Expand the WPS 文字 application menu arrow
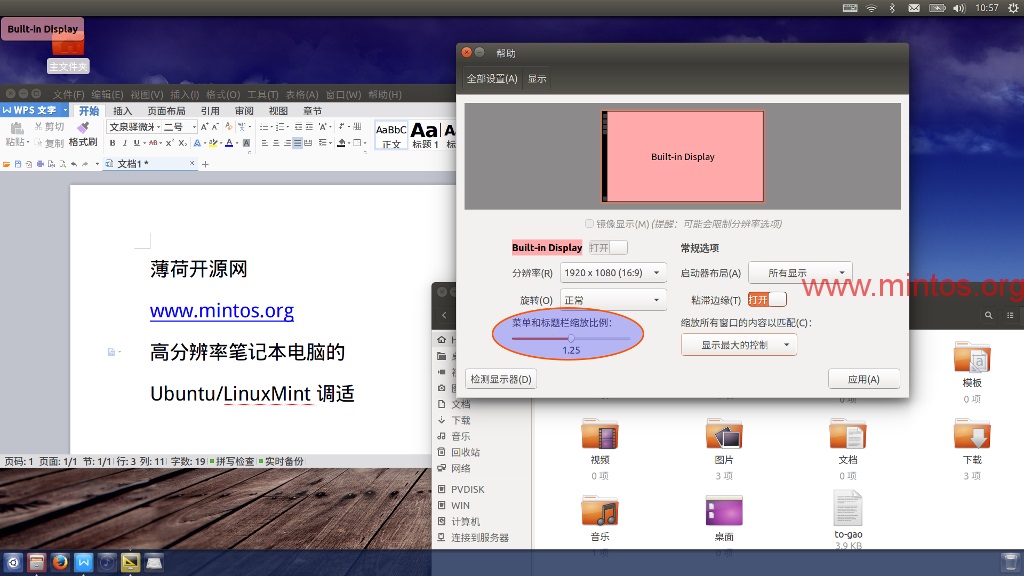 (65, 110)
